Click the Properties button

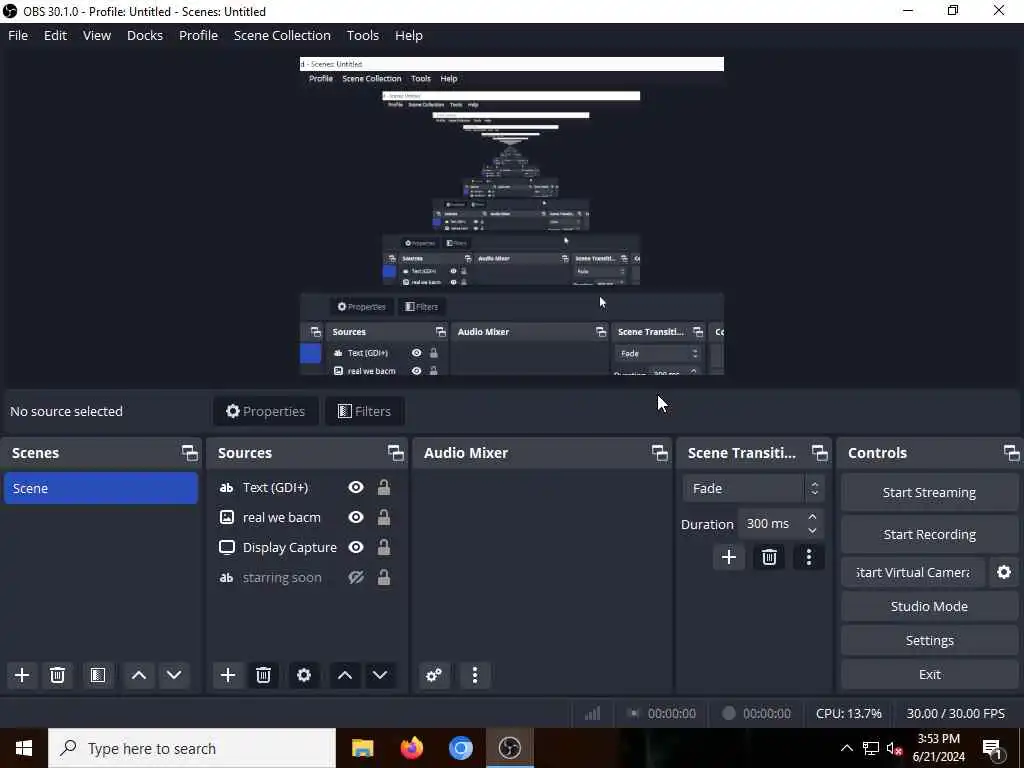[266, 411]
